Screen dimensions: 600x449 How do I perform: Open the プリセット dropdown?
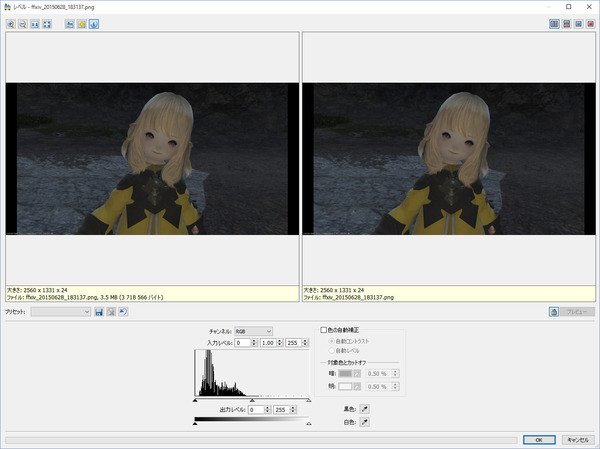click(61, 312)
